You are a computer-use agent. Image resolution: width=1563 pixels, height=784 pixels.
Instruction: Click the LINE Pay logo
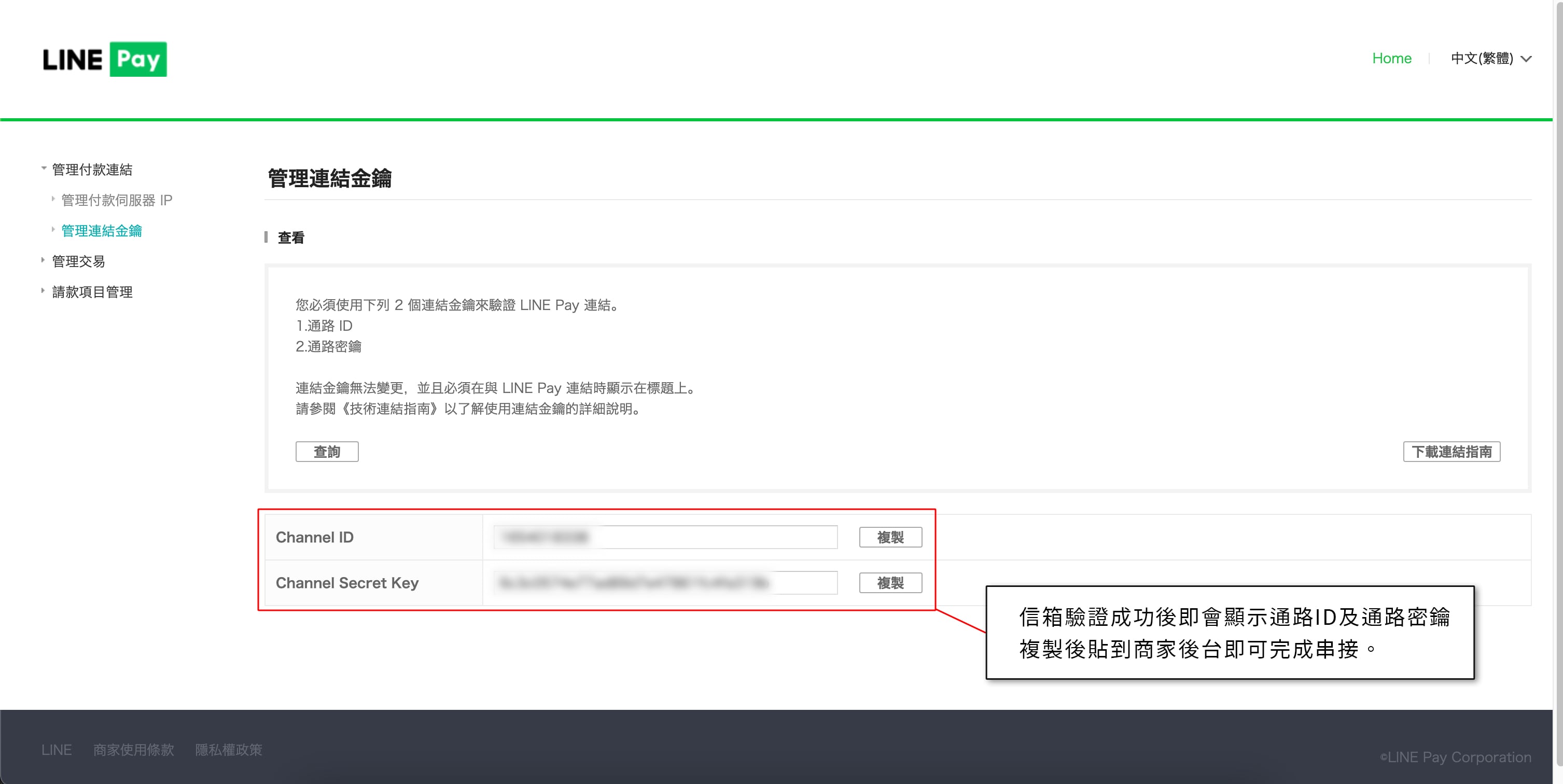tap(104, 59)
